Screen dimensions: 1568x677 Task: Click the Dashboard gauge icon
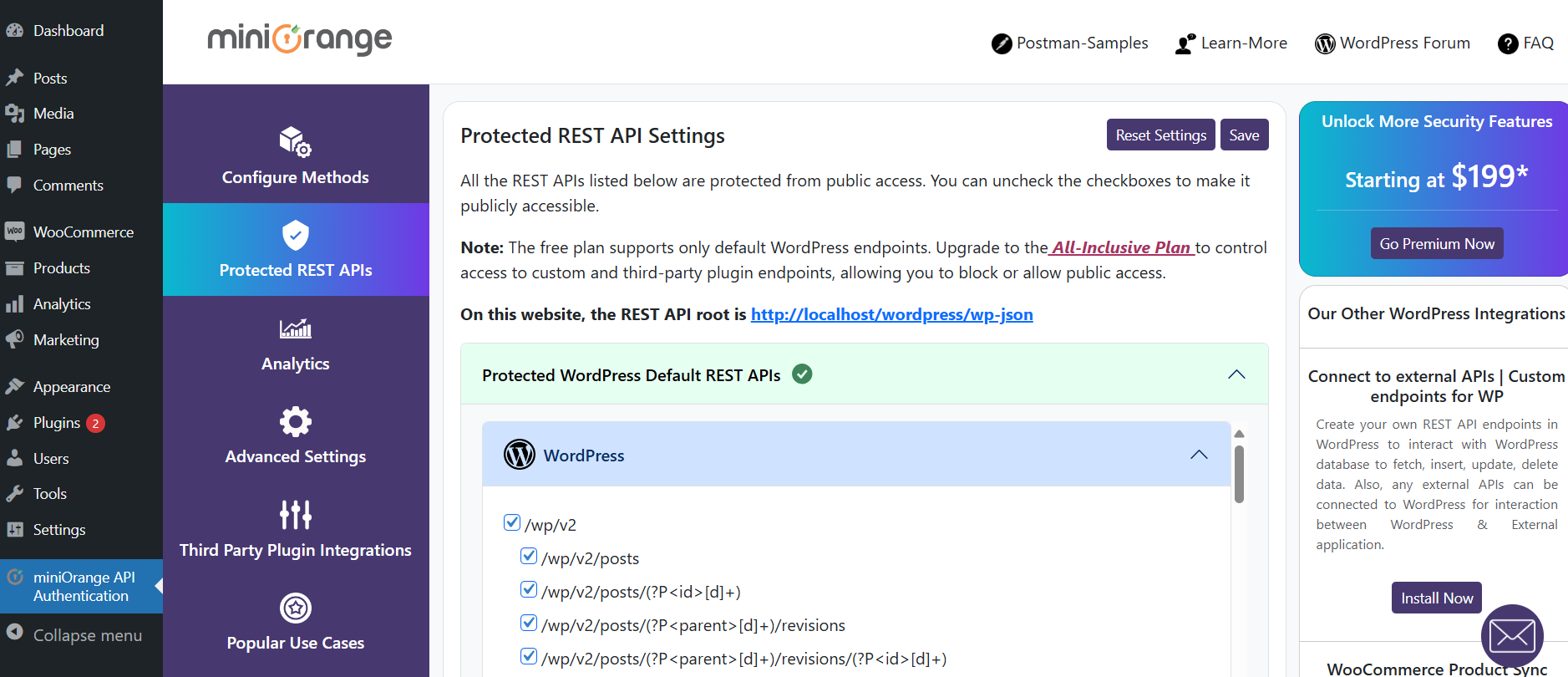tap(14, 31)
